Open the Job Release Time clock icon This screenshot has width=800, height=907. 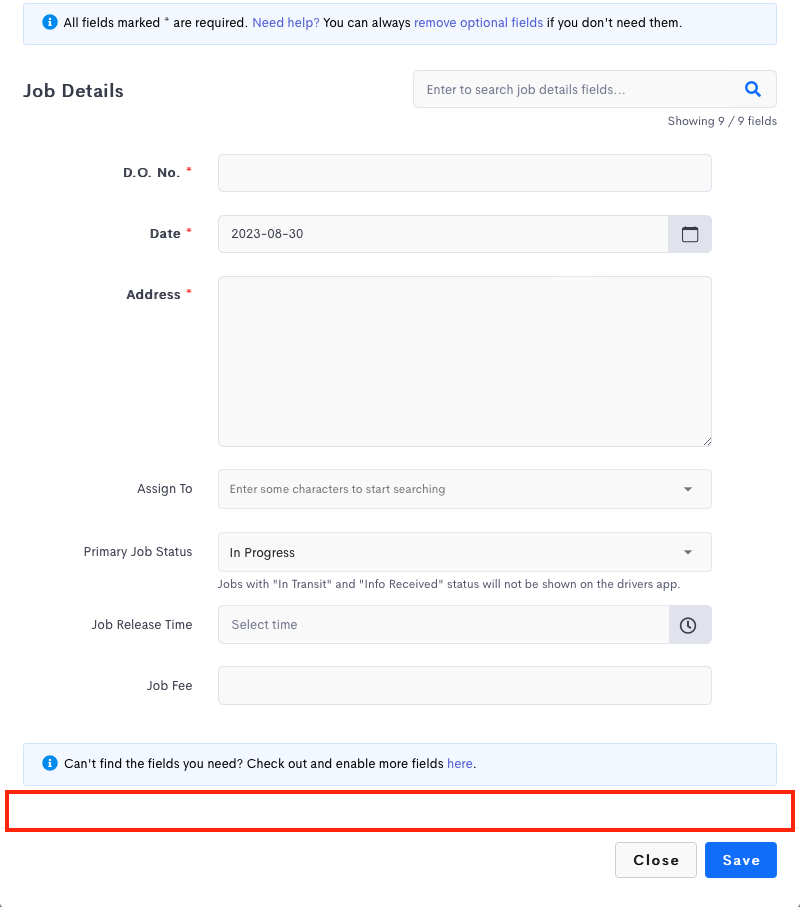point(690,625)
